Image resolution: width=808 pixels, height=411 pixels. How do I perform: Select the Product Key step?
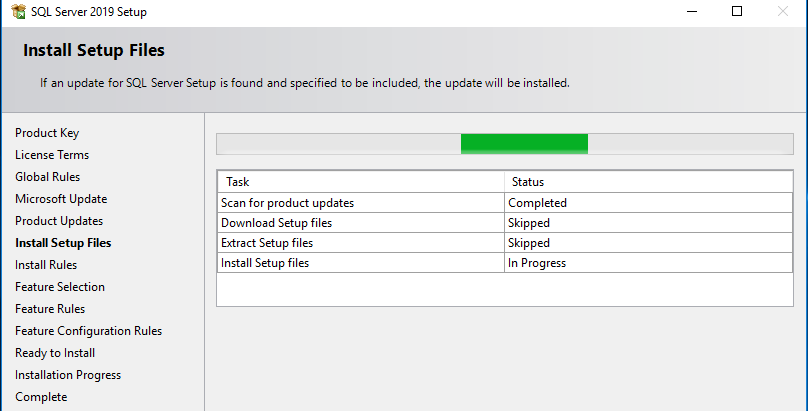tap(47, 133)
